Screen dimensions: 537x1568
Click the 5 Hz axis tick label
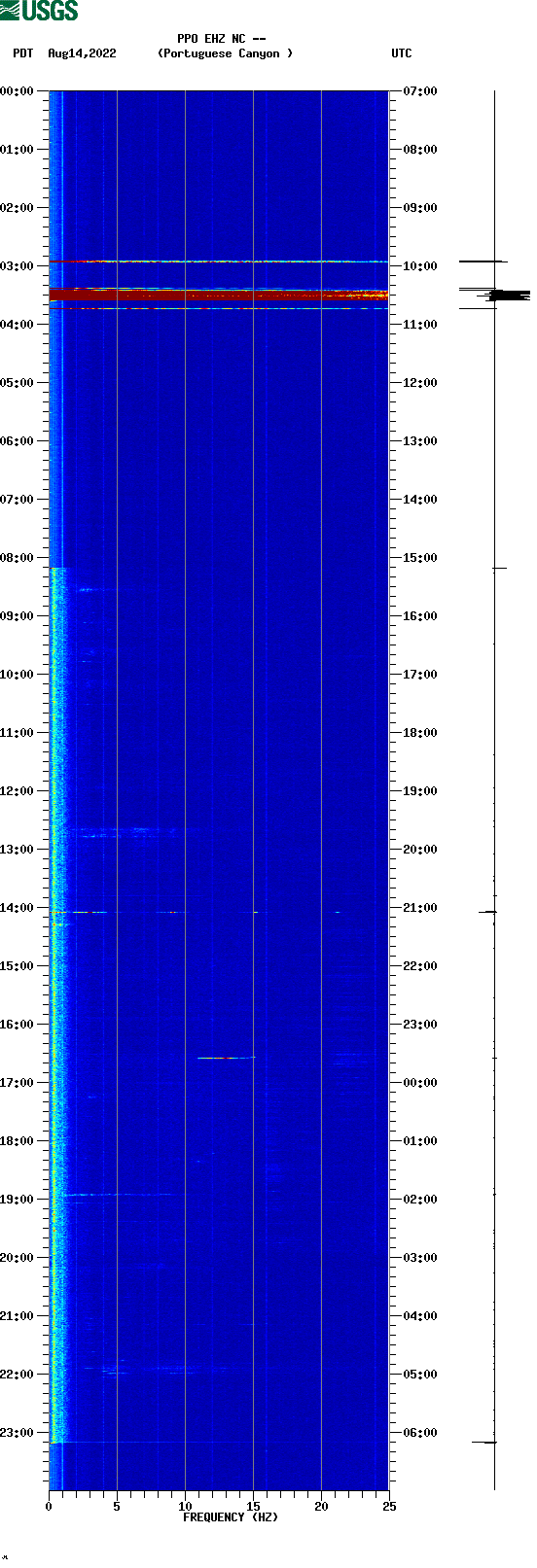117,1507
